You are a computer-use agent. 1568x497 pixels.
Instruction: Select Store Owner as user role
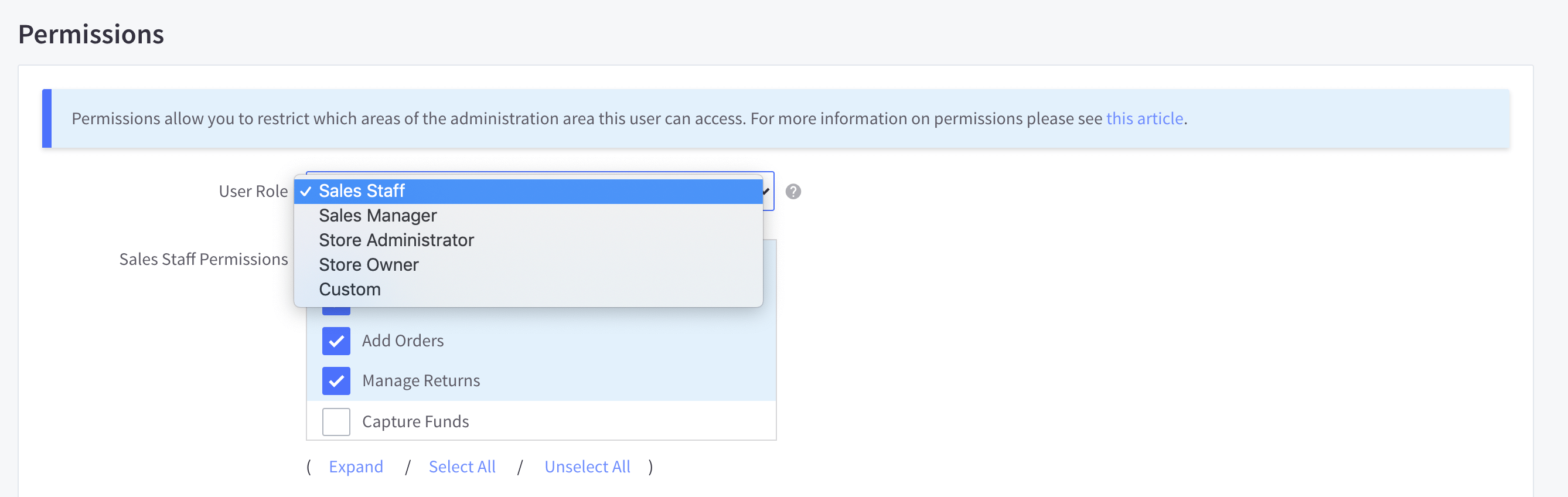point(368,265)
